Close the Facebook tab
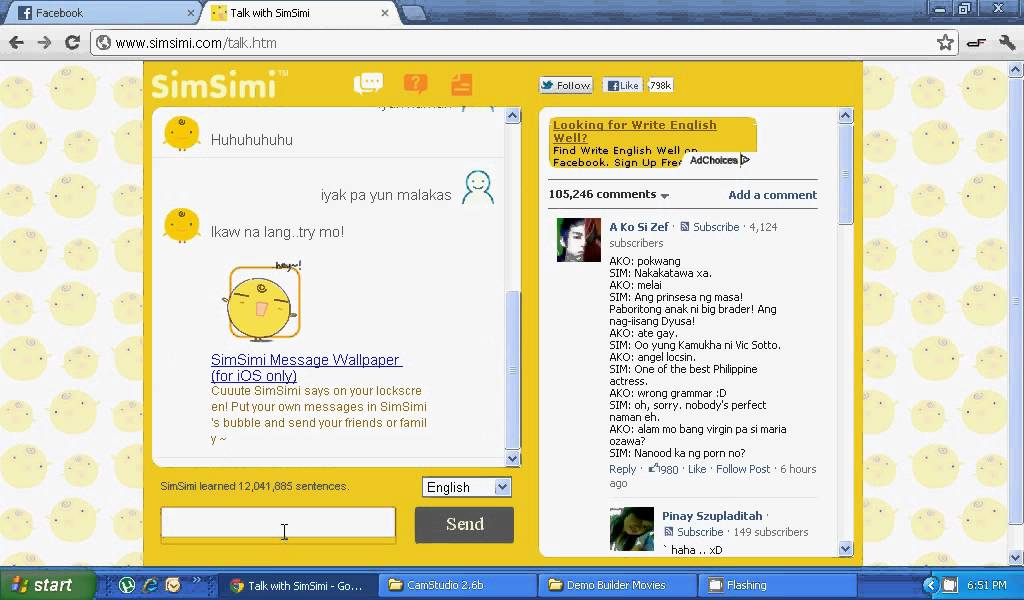This screenshot has width=1024, height=600. (x=191, y=13)
